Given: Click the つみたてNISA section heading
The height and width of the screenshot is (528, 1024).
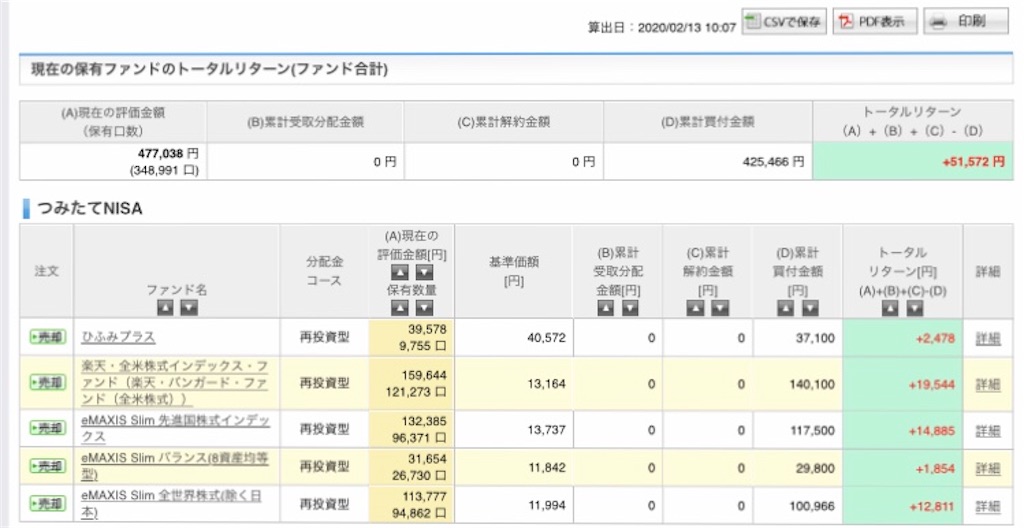Looking at the screenshot, I should coord(89,208).
